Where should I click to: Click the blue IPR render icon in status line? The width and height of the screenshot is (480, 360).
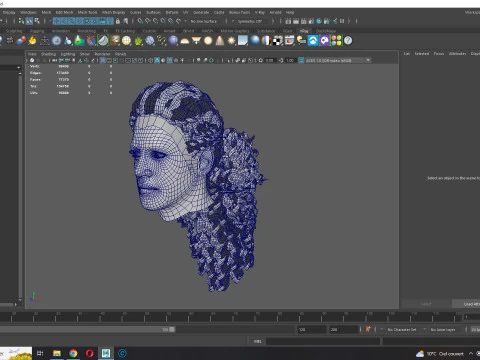pos(319,21)
